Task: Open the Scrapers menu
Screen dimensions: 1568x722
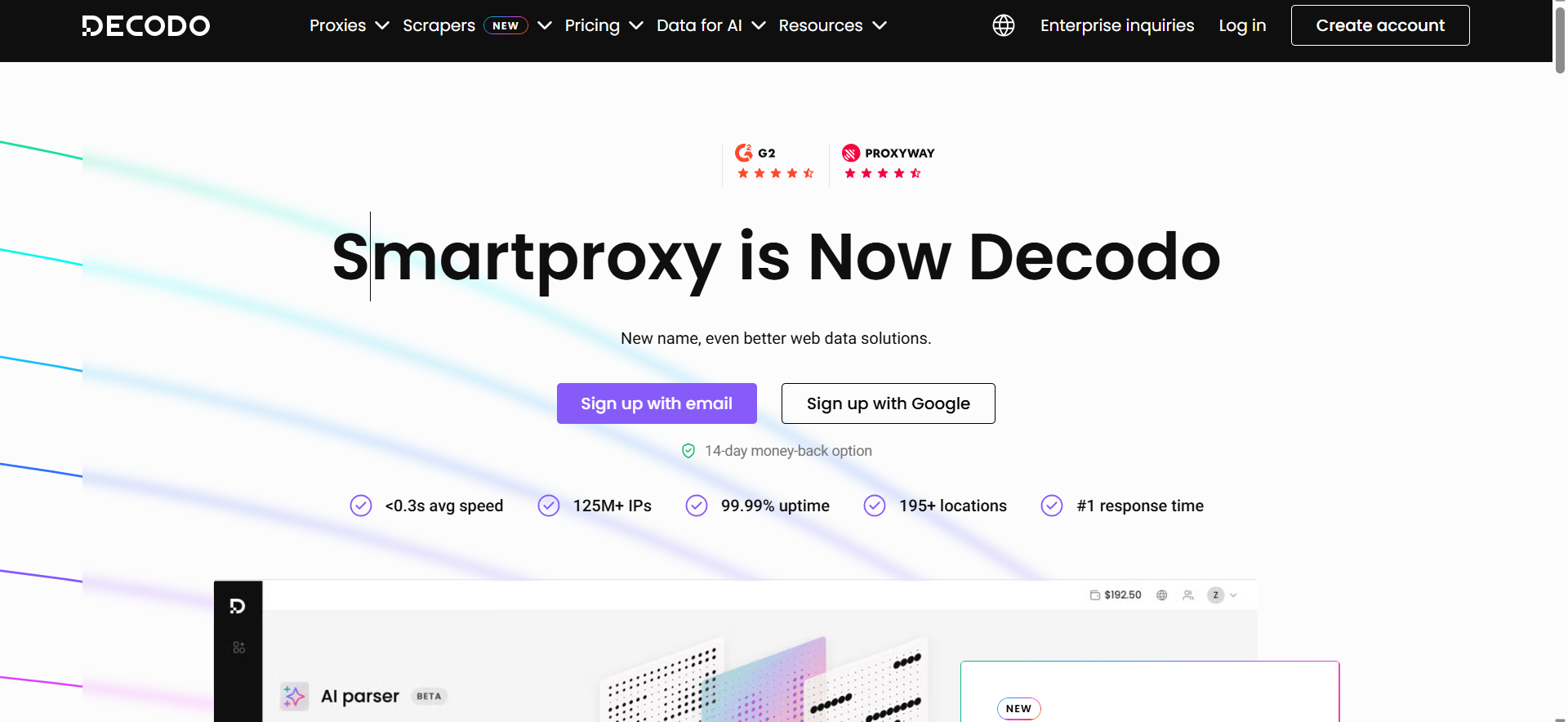Action: pyautogui.click(x=439, y=25)
